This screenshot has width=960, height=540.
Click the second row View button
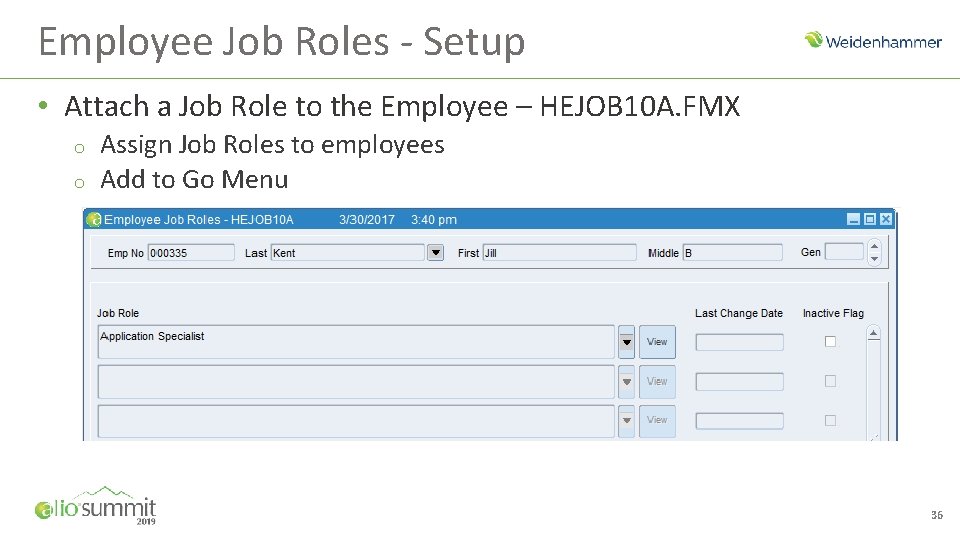(x=657, y=381)
